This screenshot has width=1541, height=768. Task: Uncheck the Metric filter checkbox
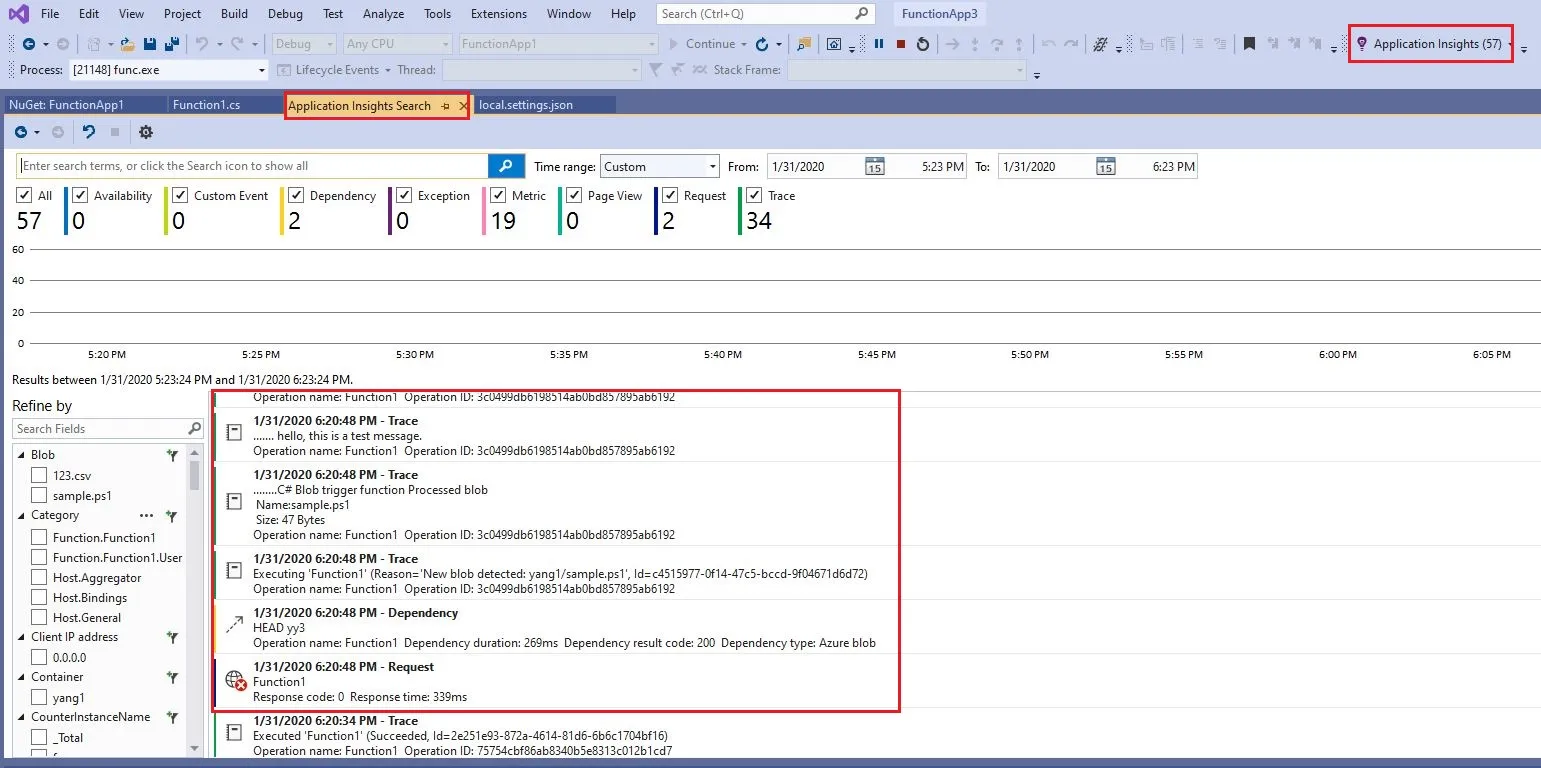[x=498, y=196]
